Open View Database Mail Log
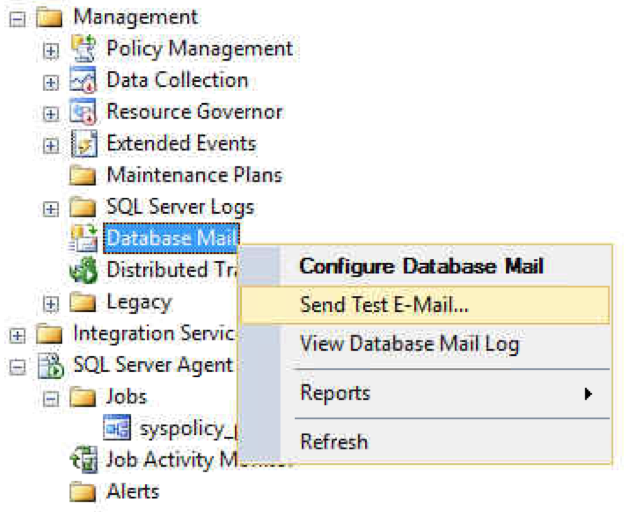This screenshot has height=512, width=630. coord(410,344)
